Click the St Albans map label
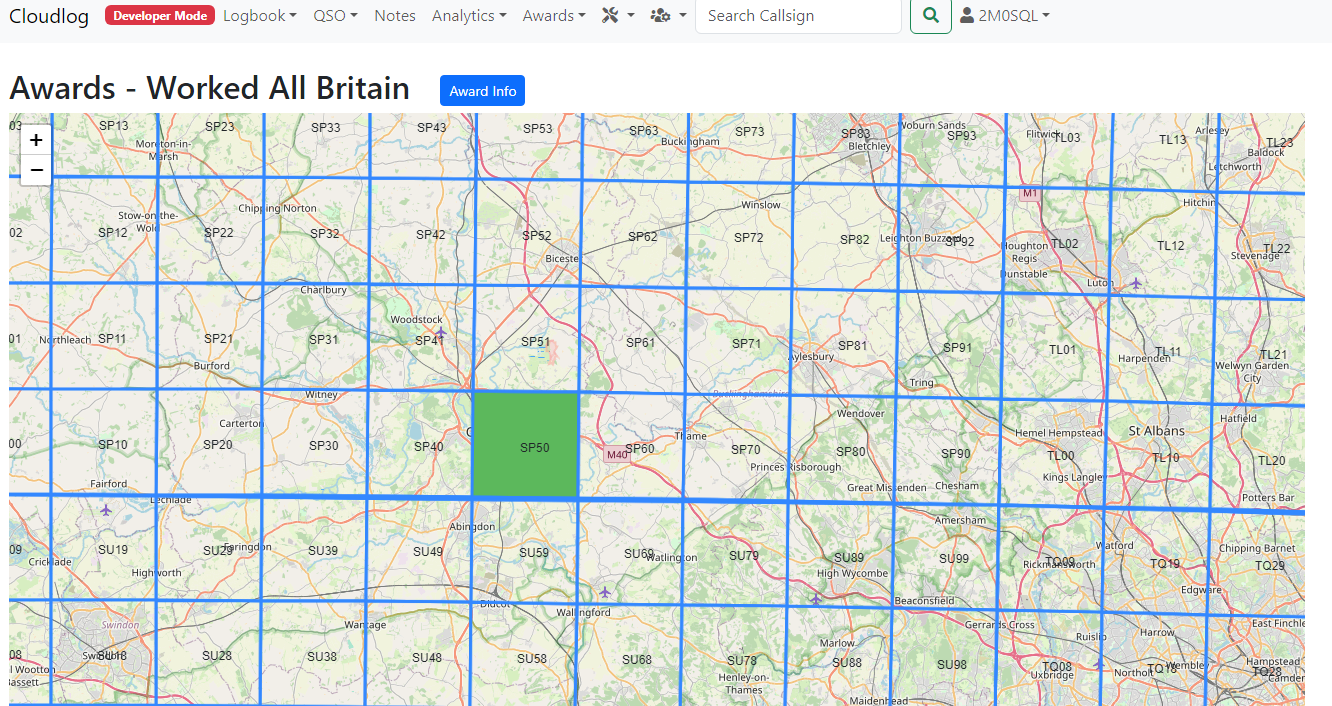1332x706 pixels. pos(1156,431)
